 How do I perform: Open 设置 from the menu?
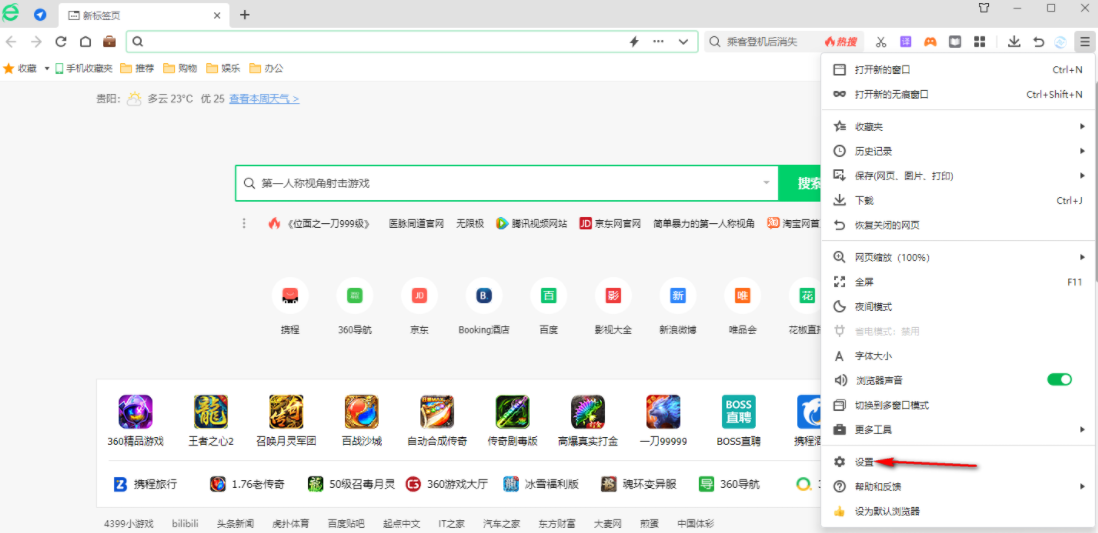(x=959, y=462)
